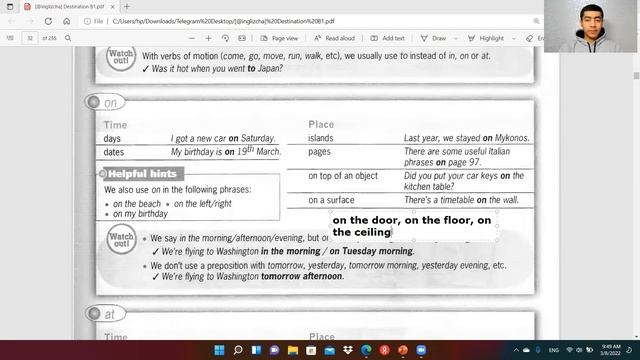Rotate the PDF page
Image resolution: width=640 pixels, height=360 pixels.
coord(225,38)
